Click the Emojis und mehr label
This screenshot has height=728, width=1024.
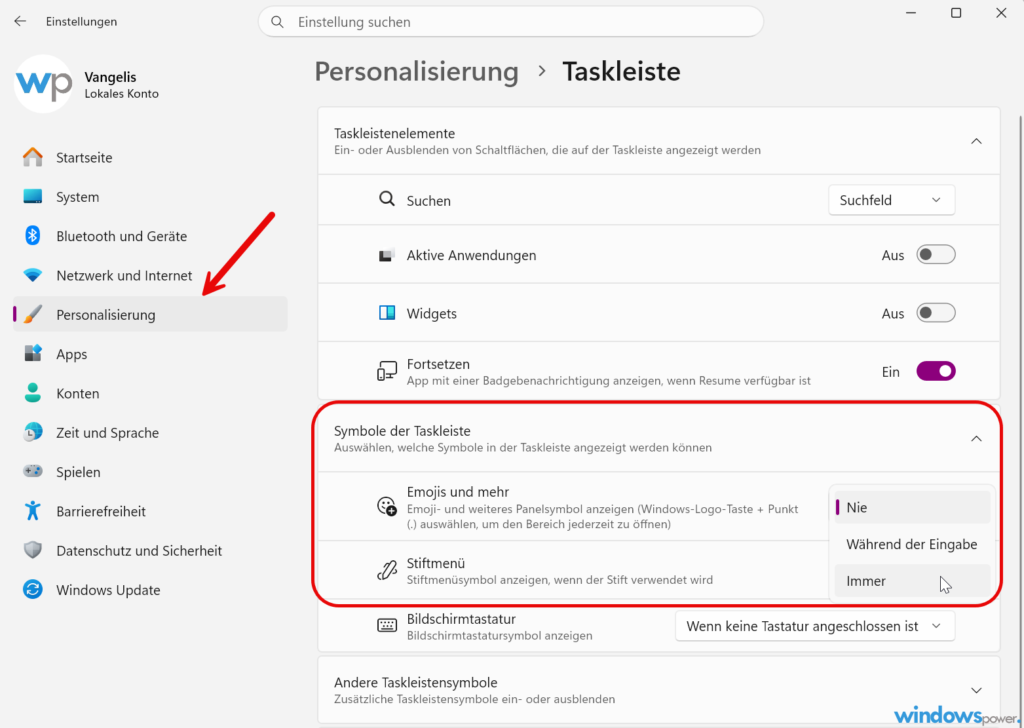(x=458, y=492)
